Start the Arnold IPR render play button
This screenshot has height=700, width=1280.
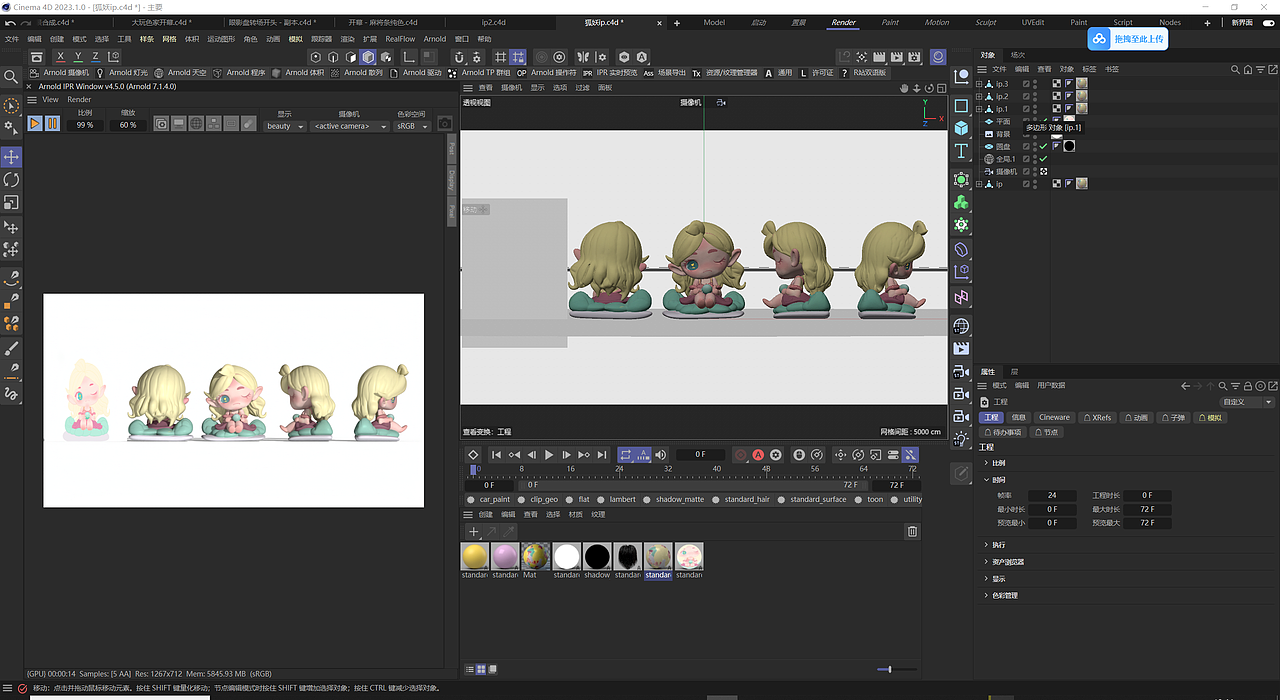(x=35, y=124)
